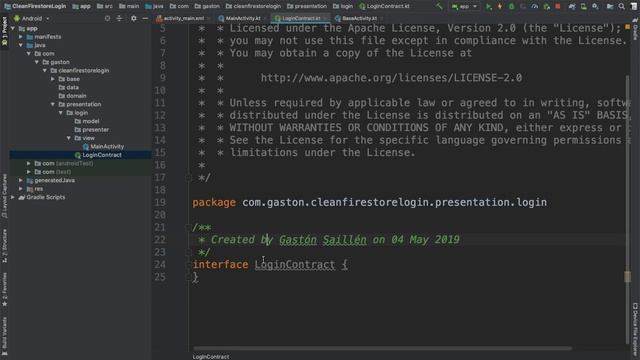The image size is (640, 360).
Task: Expand the manifests folder
Action: click(x=21, y=37)
